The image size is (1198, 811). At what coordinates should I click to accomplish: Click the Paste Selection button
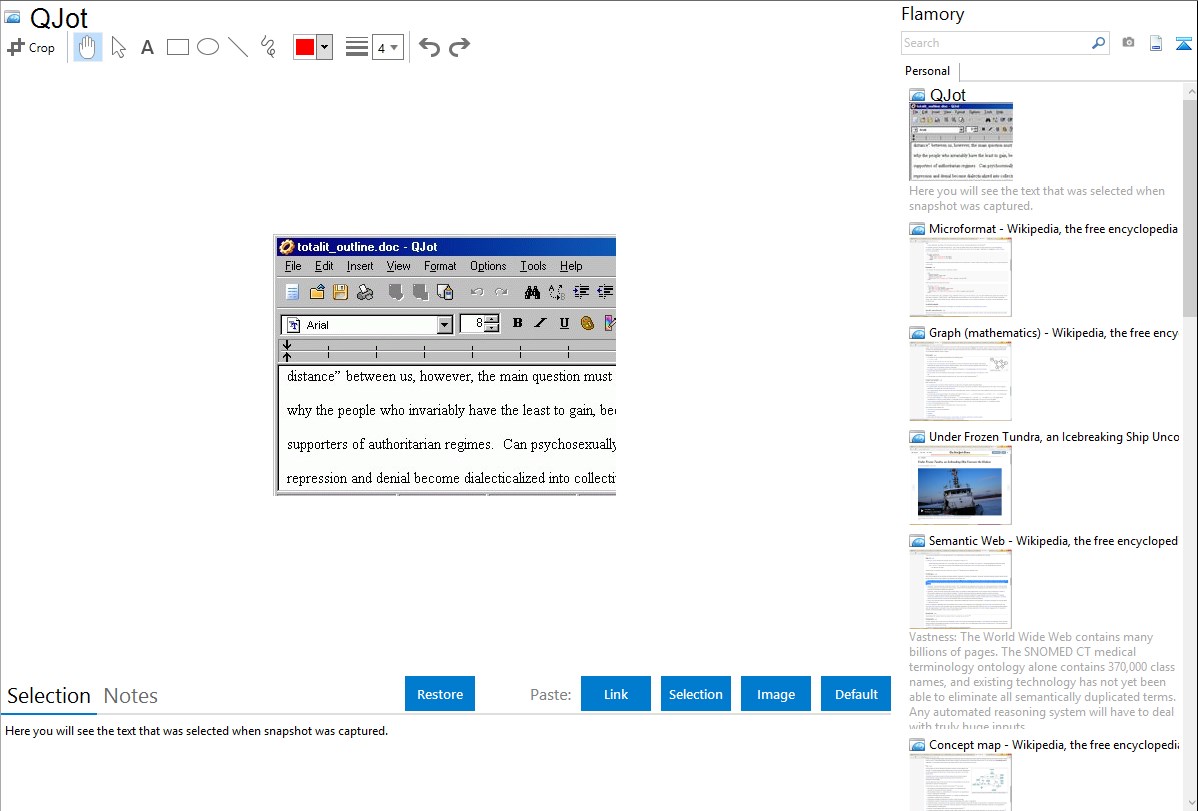click(696, 694)
